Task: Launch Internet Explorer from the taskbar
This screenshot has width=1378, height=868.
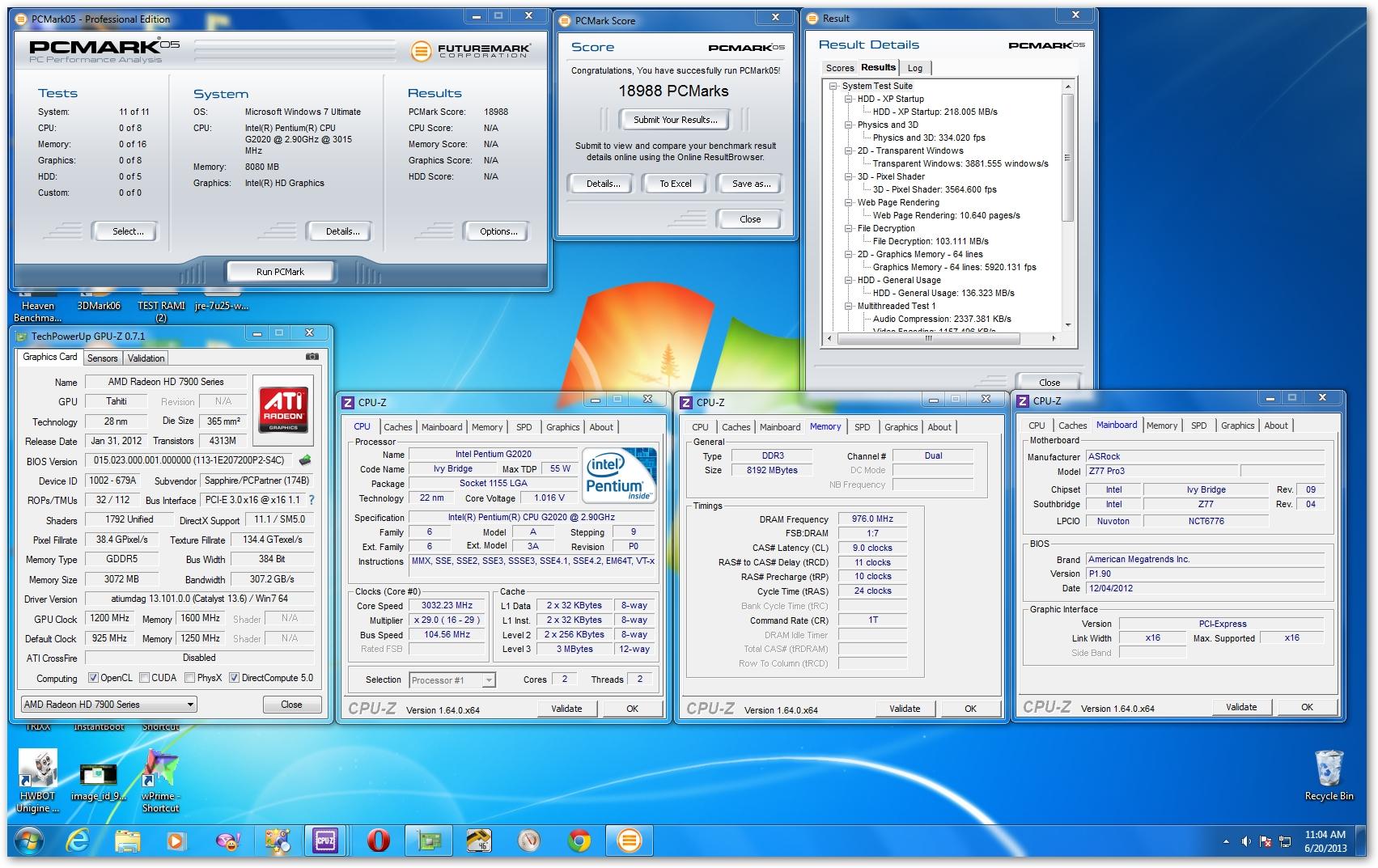Action: 78,841
